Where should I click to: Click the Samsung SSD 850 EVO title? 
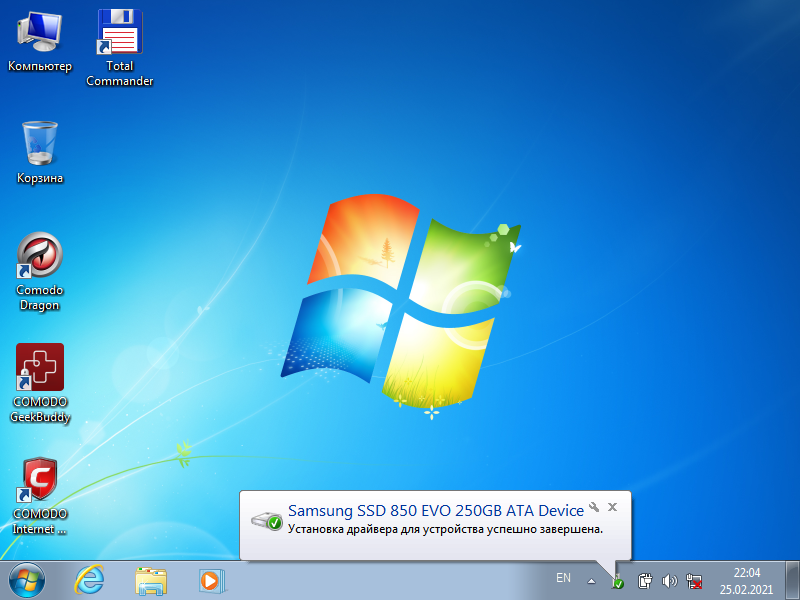(x=436, y=510)
